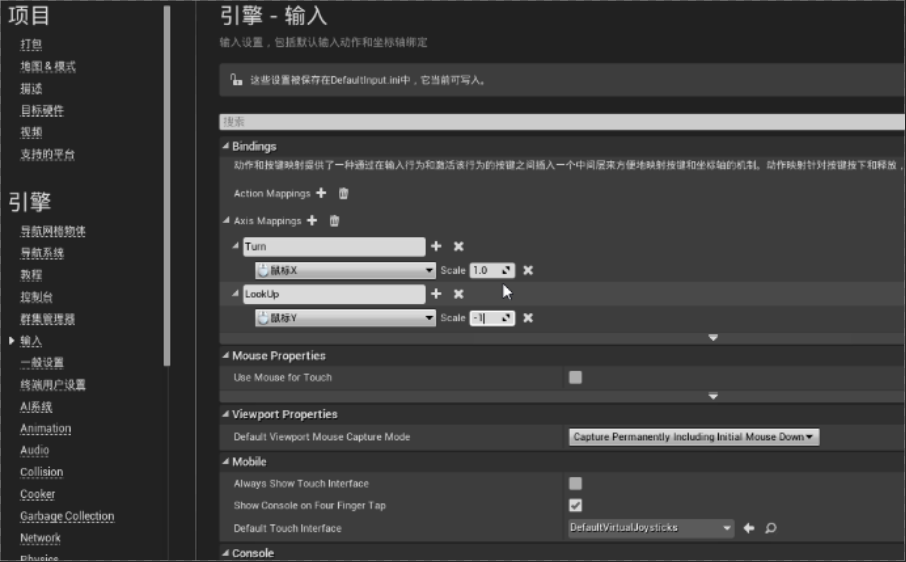Open the Default Viewport Mouse Capture Mode dropdown

694,437
